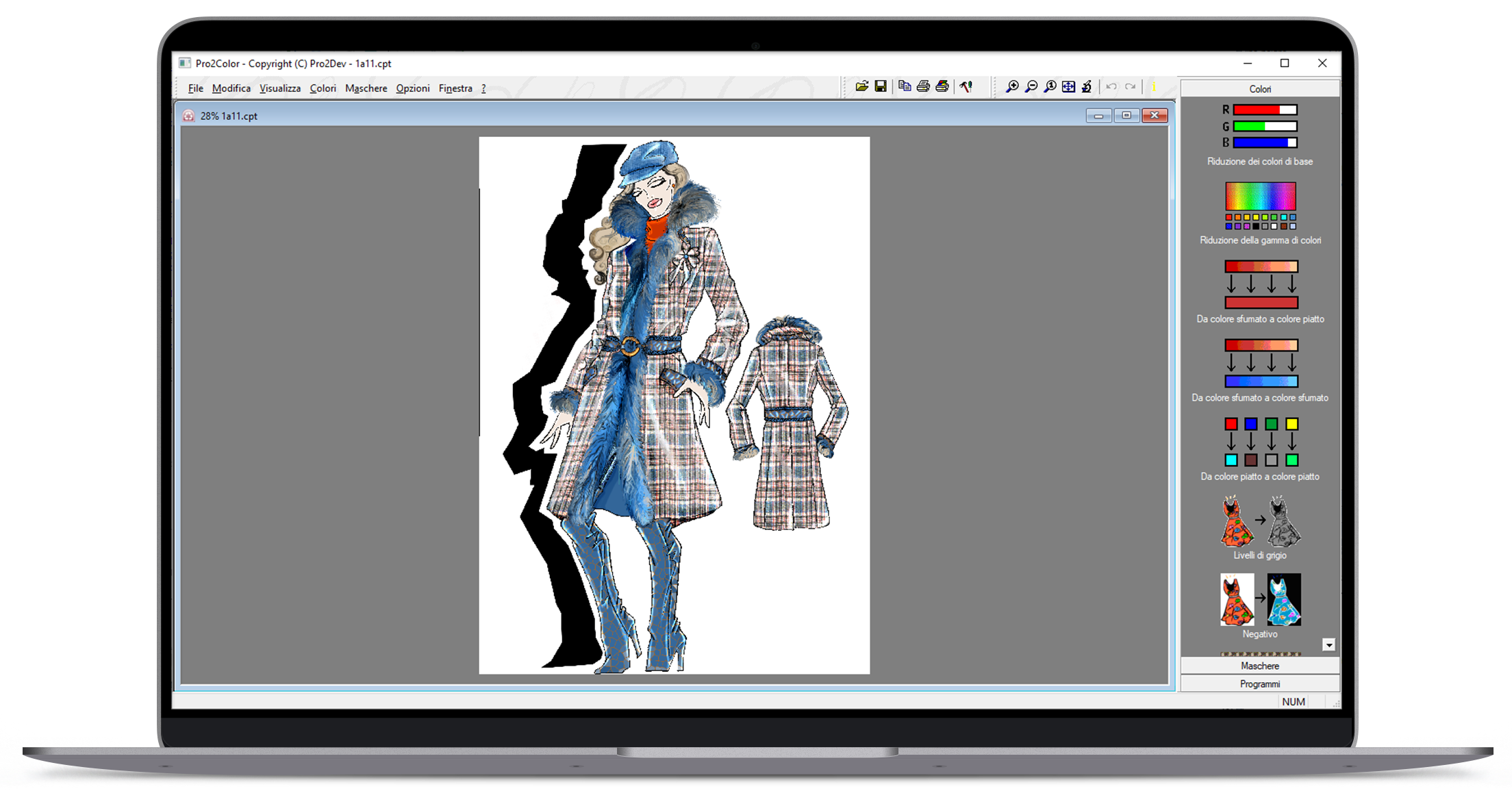Click the Zoom in magnifier icon

point(1012,86)
